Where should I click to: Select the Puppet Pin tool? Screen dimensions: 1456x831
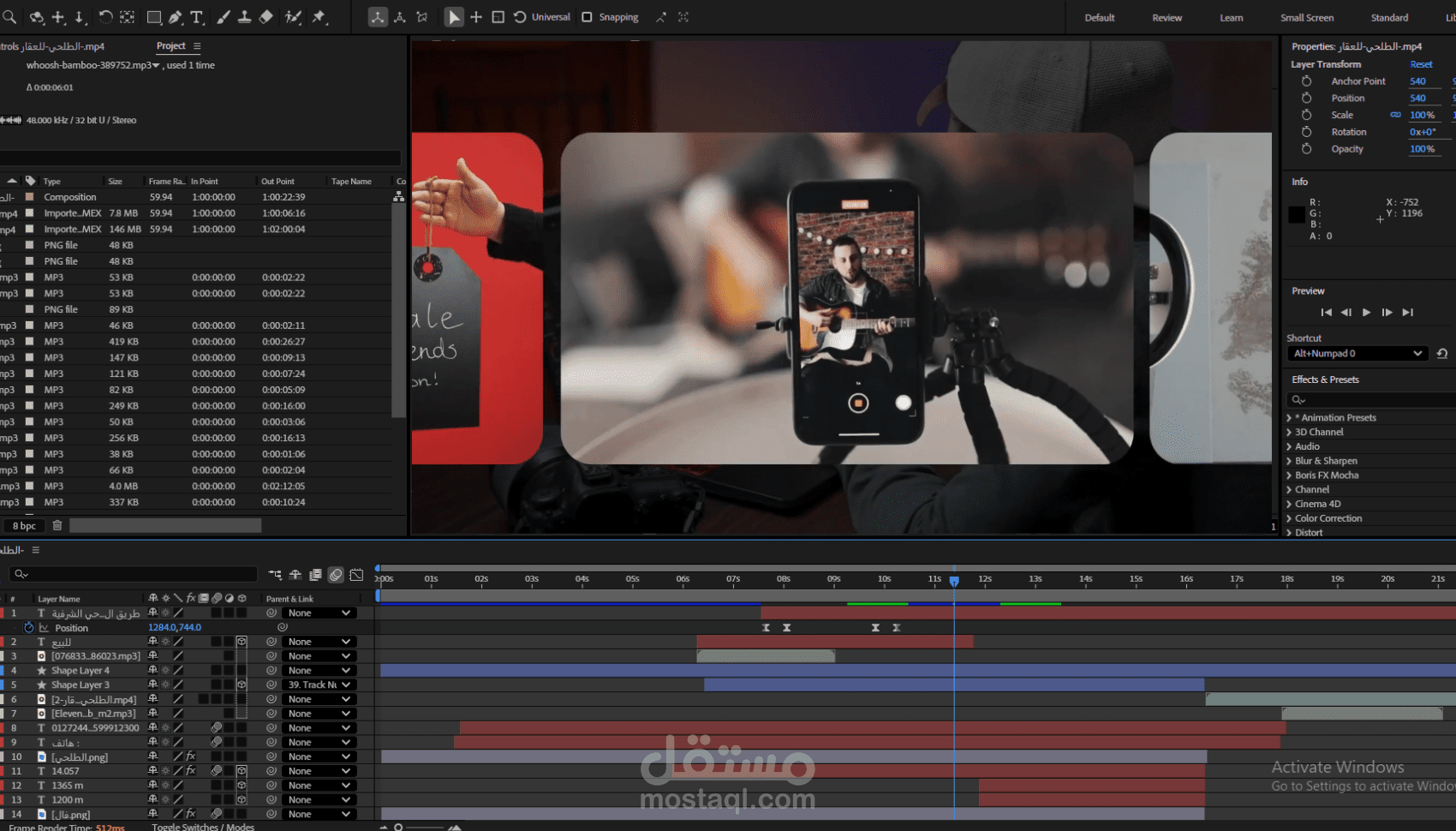(x=319, y=17)
